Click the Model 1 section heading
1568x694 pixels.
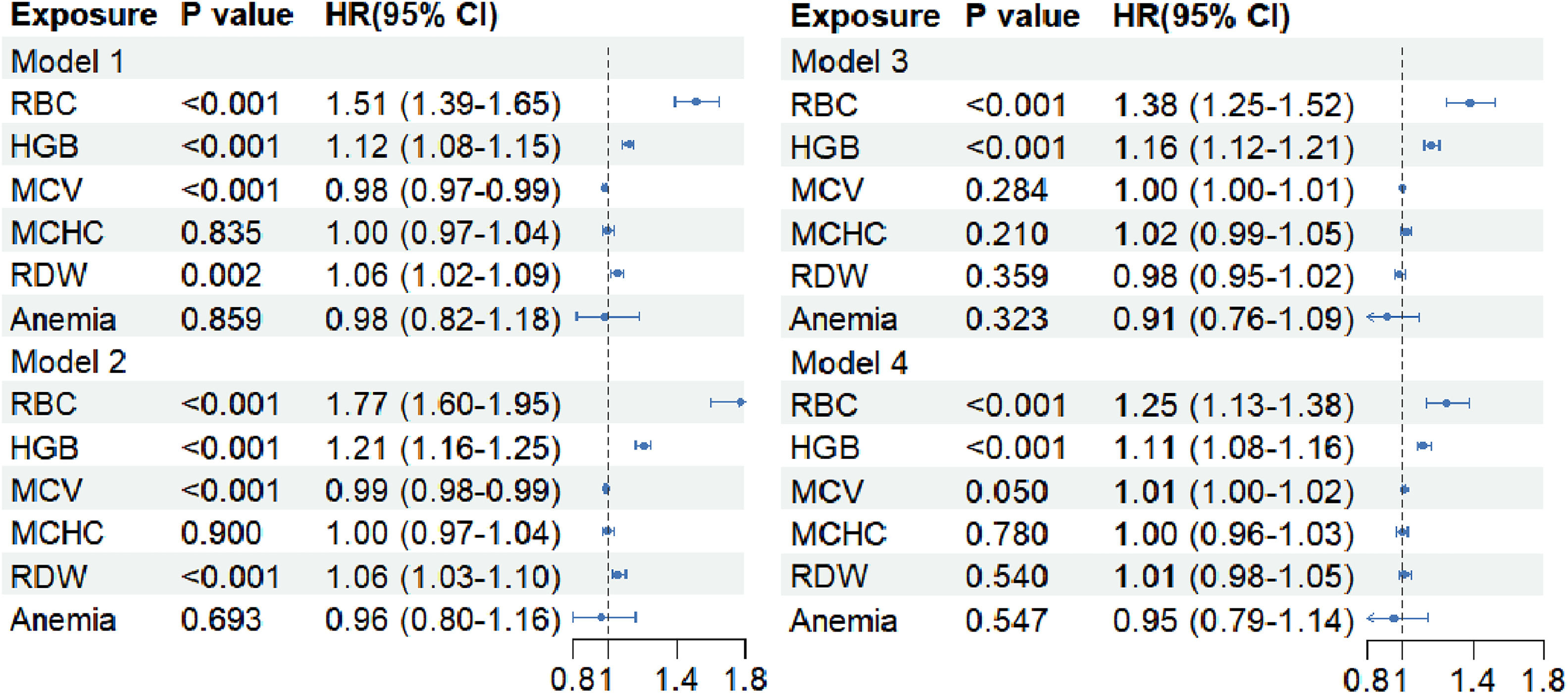(67, 61)
